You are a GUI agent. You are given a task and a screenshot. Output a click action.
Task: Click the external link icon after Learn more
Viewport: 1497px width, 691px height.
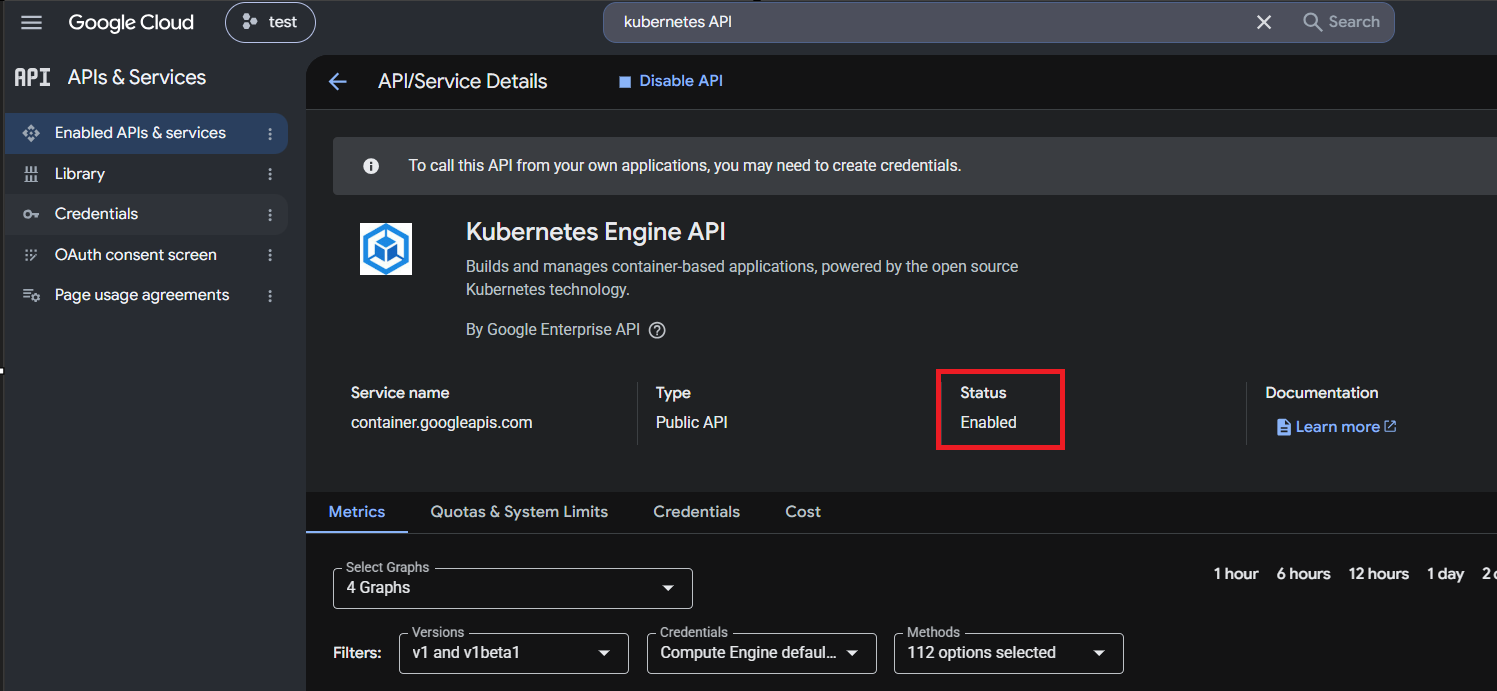[1390, 427]
